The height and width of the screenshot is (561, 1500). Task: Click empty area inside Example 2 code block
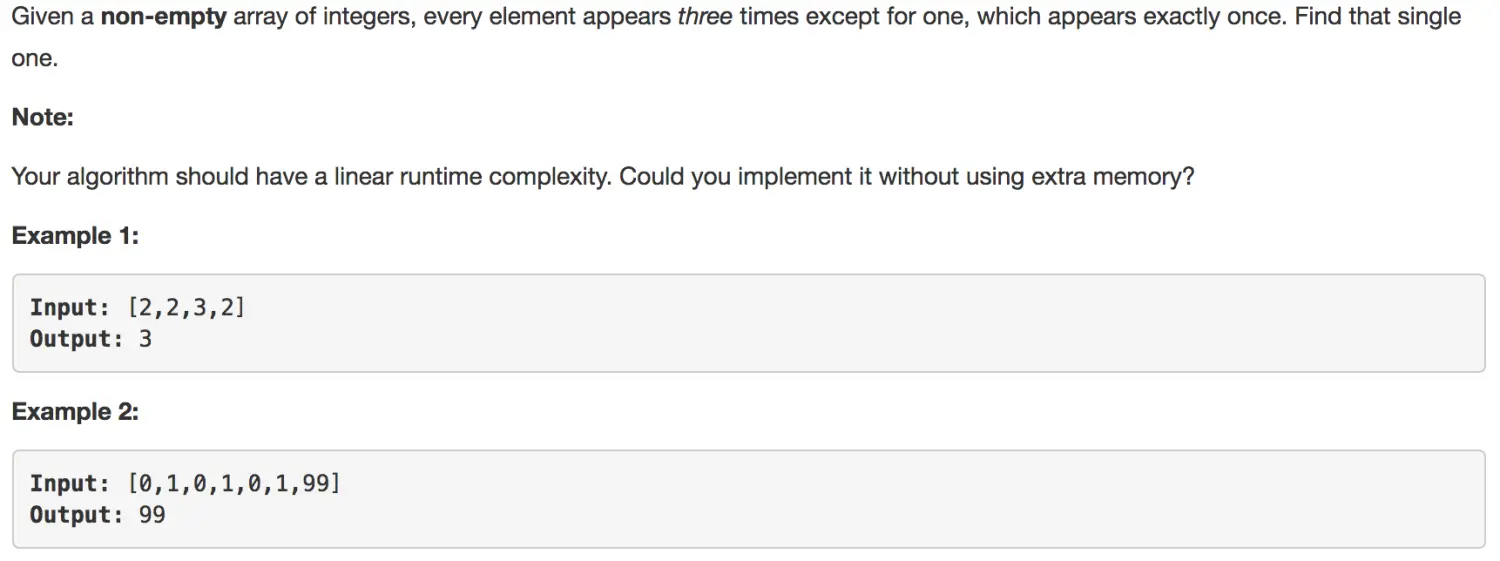(x=900, y=500)
